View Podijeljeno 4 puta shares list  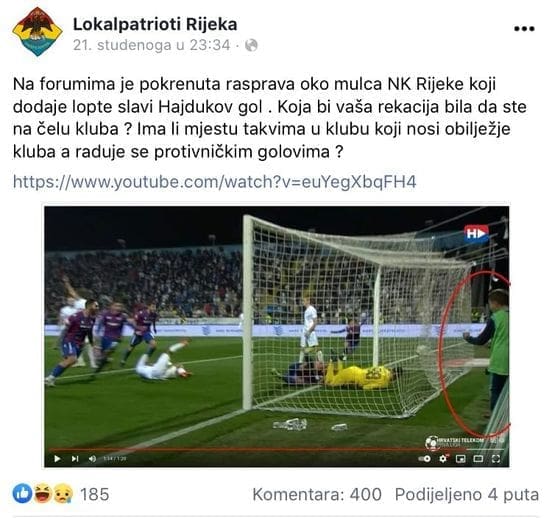click(x=467, y=494)
